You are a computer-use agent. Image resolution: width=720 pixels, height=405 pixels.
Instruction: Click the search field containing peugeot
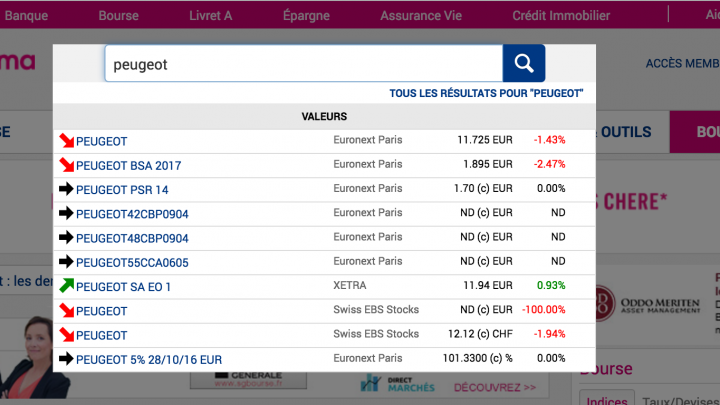304,64
